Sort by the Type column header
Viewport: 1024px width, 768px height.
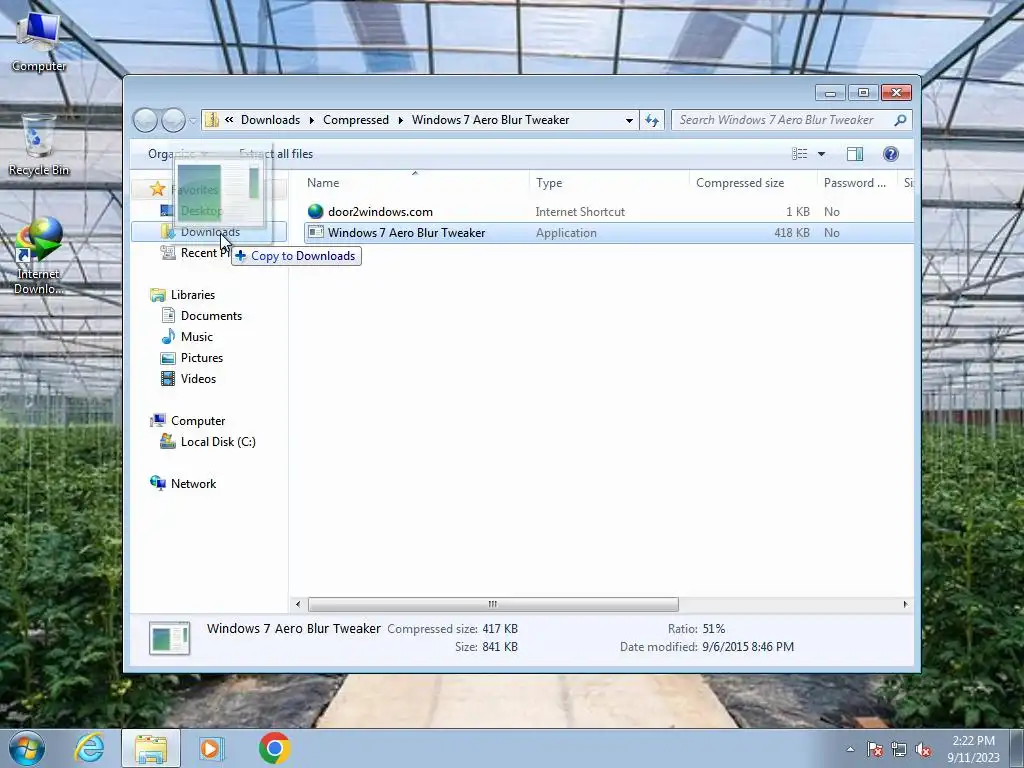(609, 183)
